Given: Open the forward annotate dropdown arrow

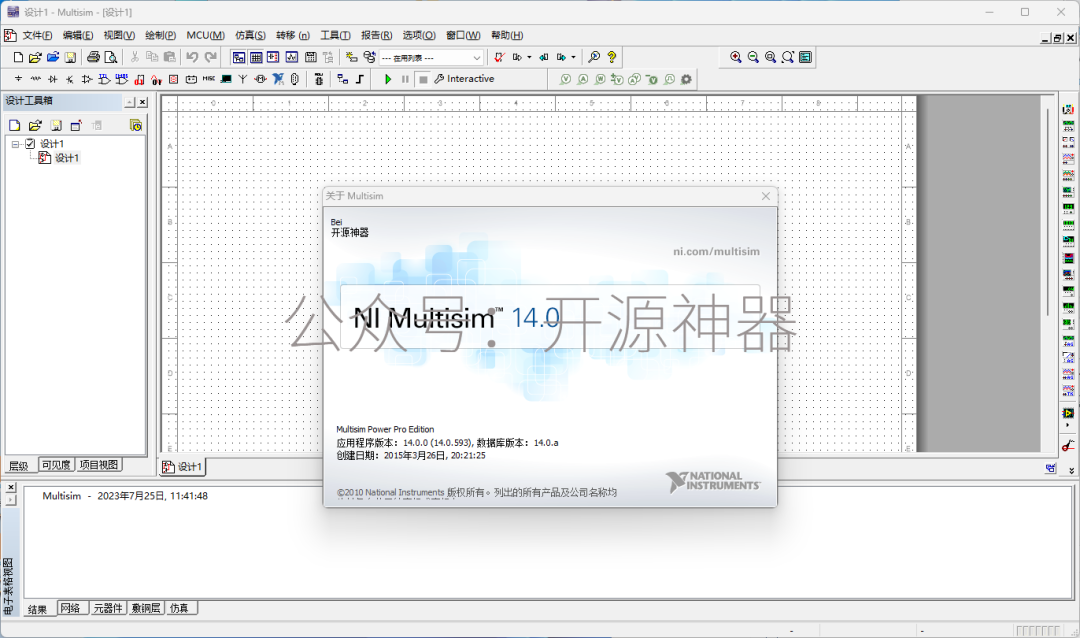Looking at the screenshot, I should pyautogui.click(x=573, y=57).
